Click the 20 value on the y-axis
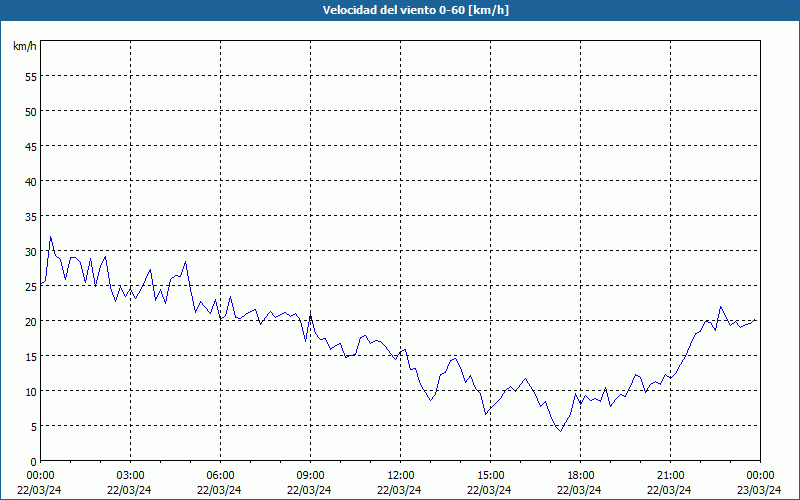The image size is (800, 500). click(x=31, y=321)
